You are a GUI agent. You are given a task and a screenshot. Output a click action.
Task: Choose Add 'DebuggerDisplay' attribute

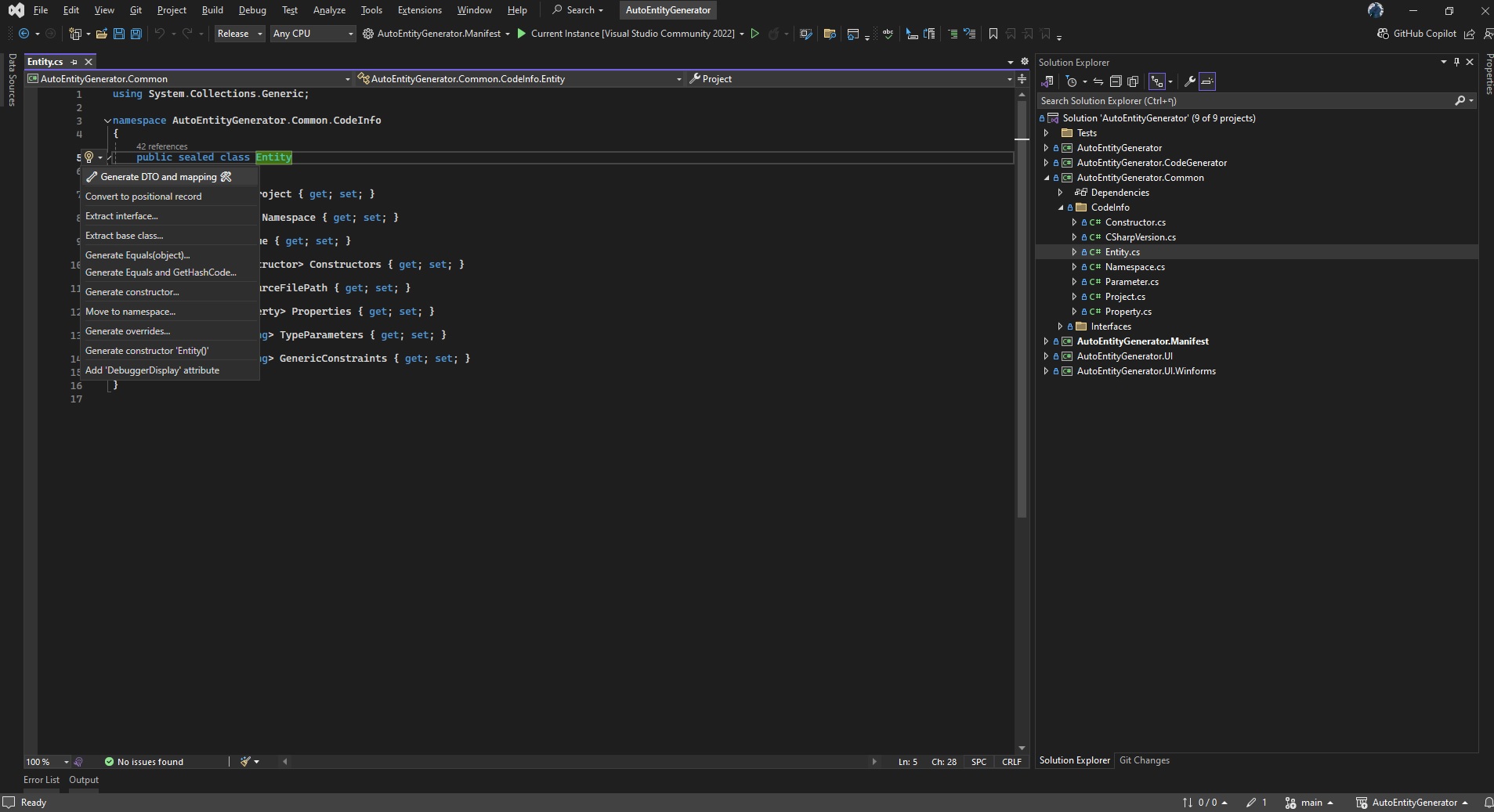pyautogui.click(x=170, y=370)
